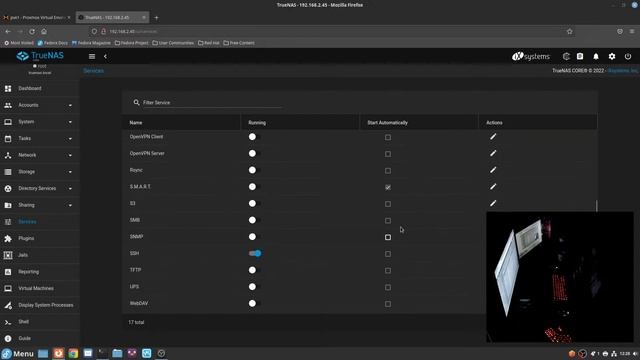
Task: Bookmark this page with the star
Action: pos(570,31)
